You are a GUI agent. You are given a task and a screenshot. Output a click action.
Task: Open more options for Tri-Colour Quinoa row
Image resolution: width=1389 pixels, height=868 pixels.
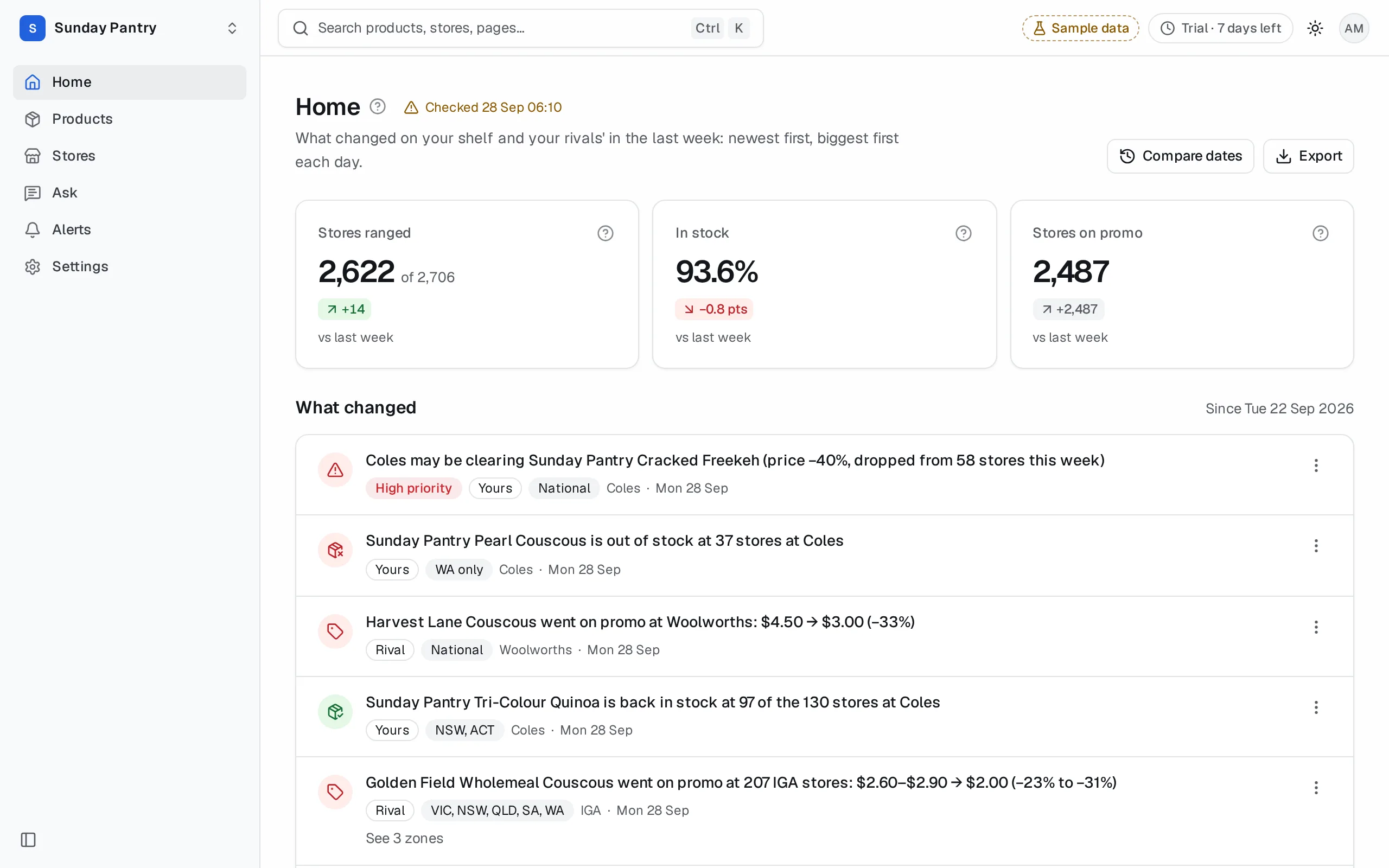coord(1316,707)
